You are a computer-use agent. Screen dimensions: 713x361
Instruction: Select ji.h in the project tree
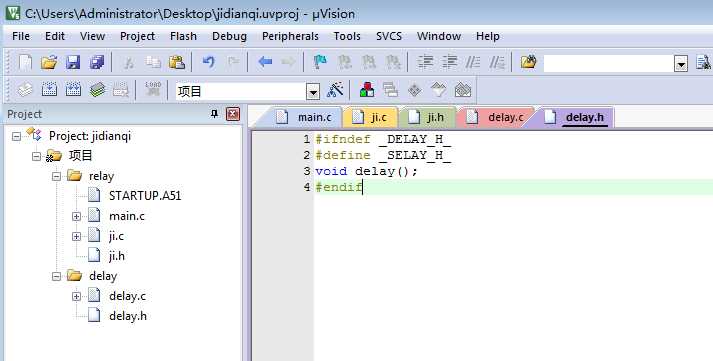pyautogui.click(x=117, y=256)
